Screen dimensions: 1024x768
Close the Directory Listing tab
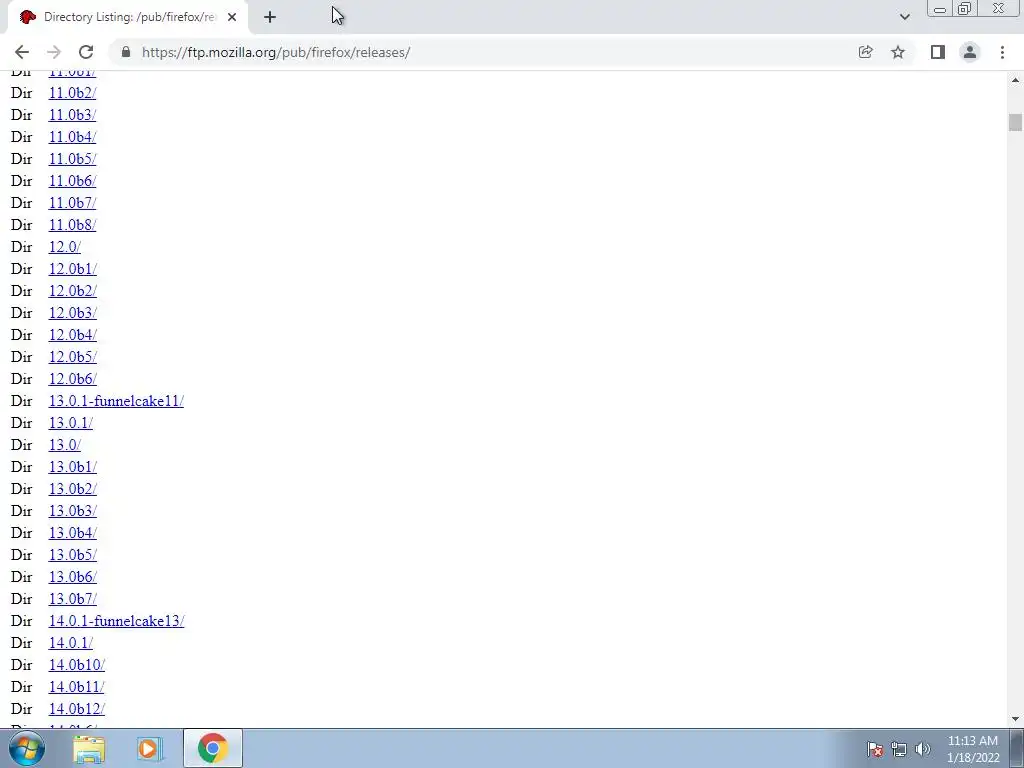tap(232, 17)
